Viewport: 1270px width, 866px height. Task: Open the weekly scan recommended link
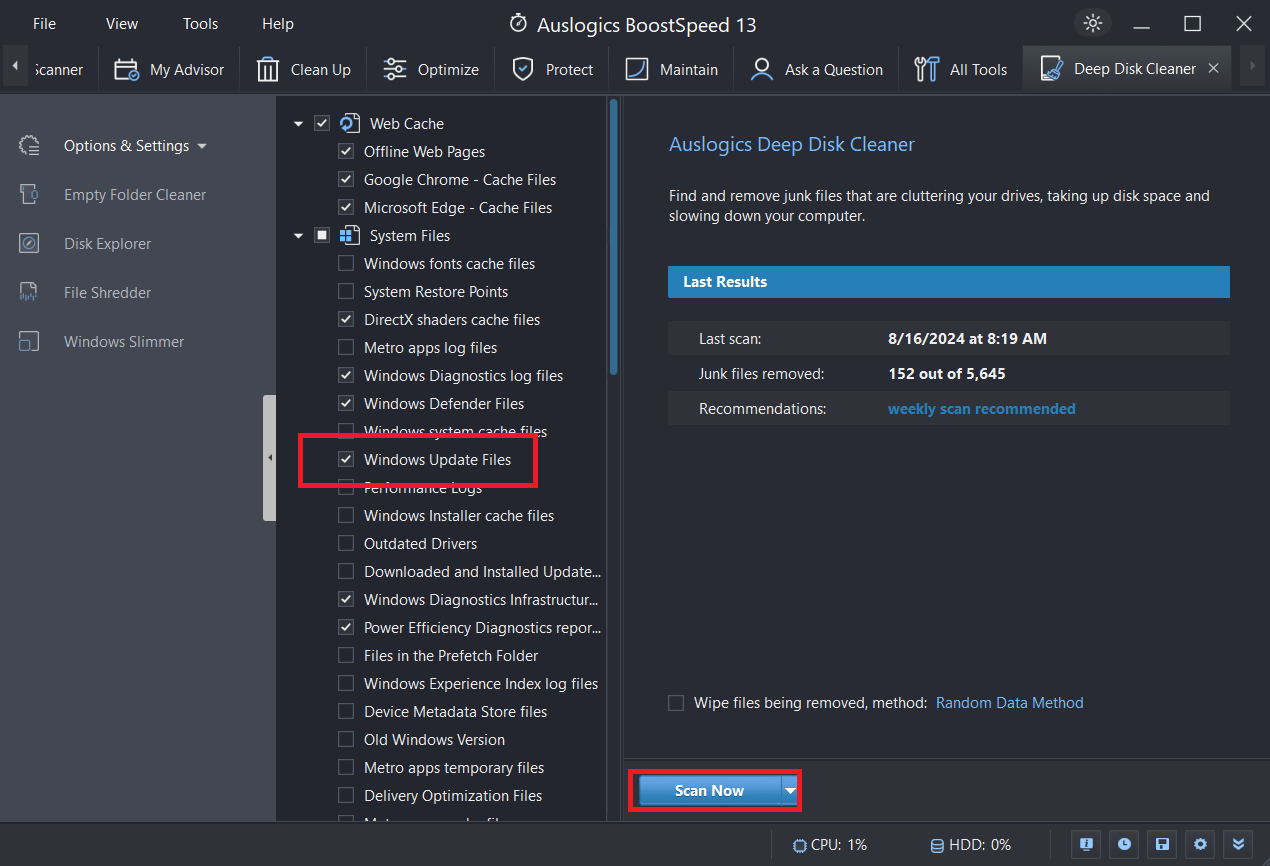982,408
